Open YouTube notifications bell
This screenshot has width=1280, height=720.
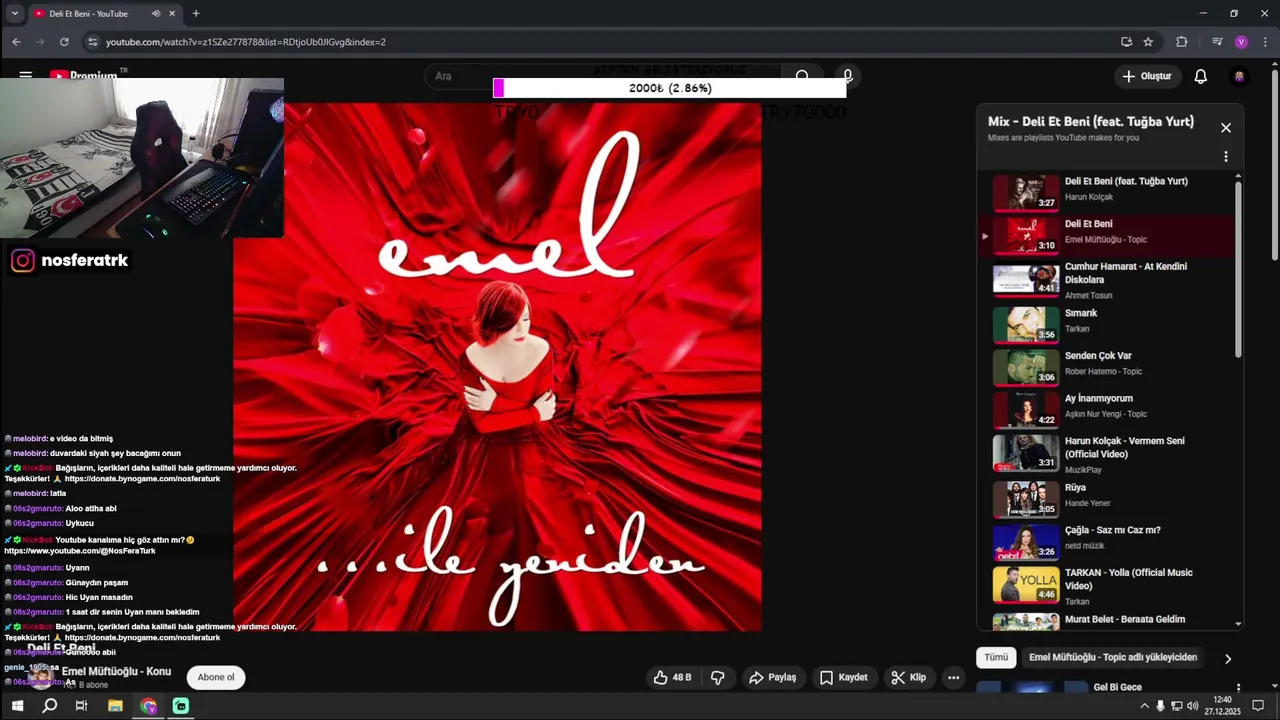pos(1201,76)
